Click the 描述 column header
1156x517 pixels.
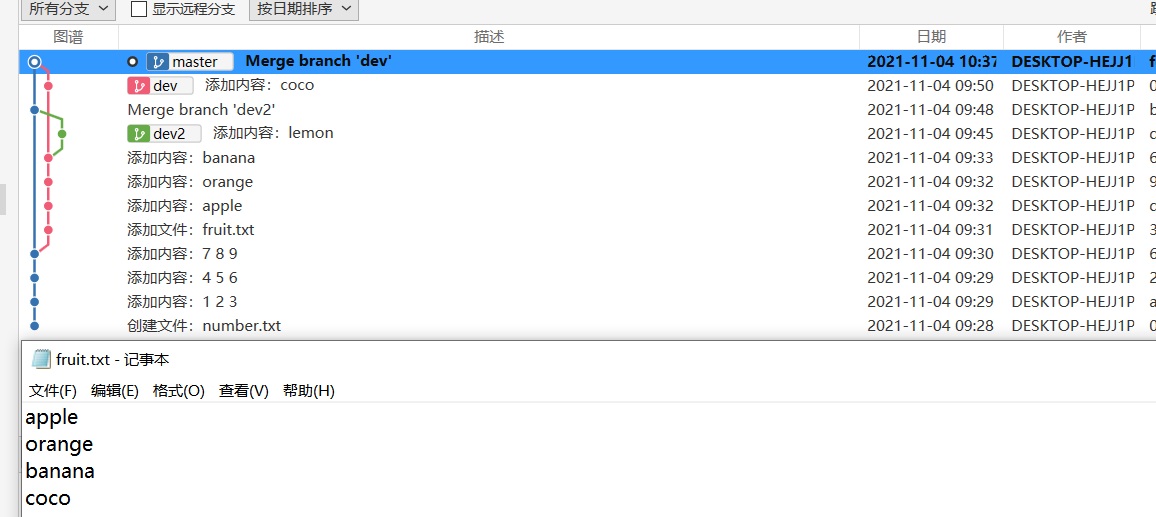click(x=489, y=37)
